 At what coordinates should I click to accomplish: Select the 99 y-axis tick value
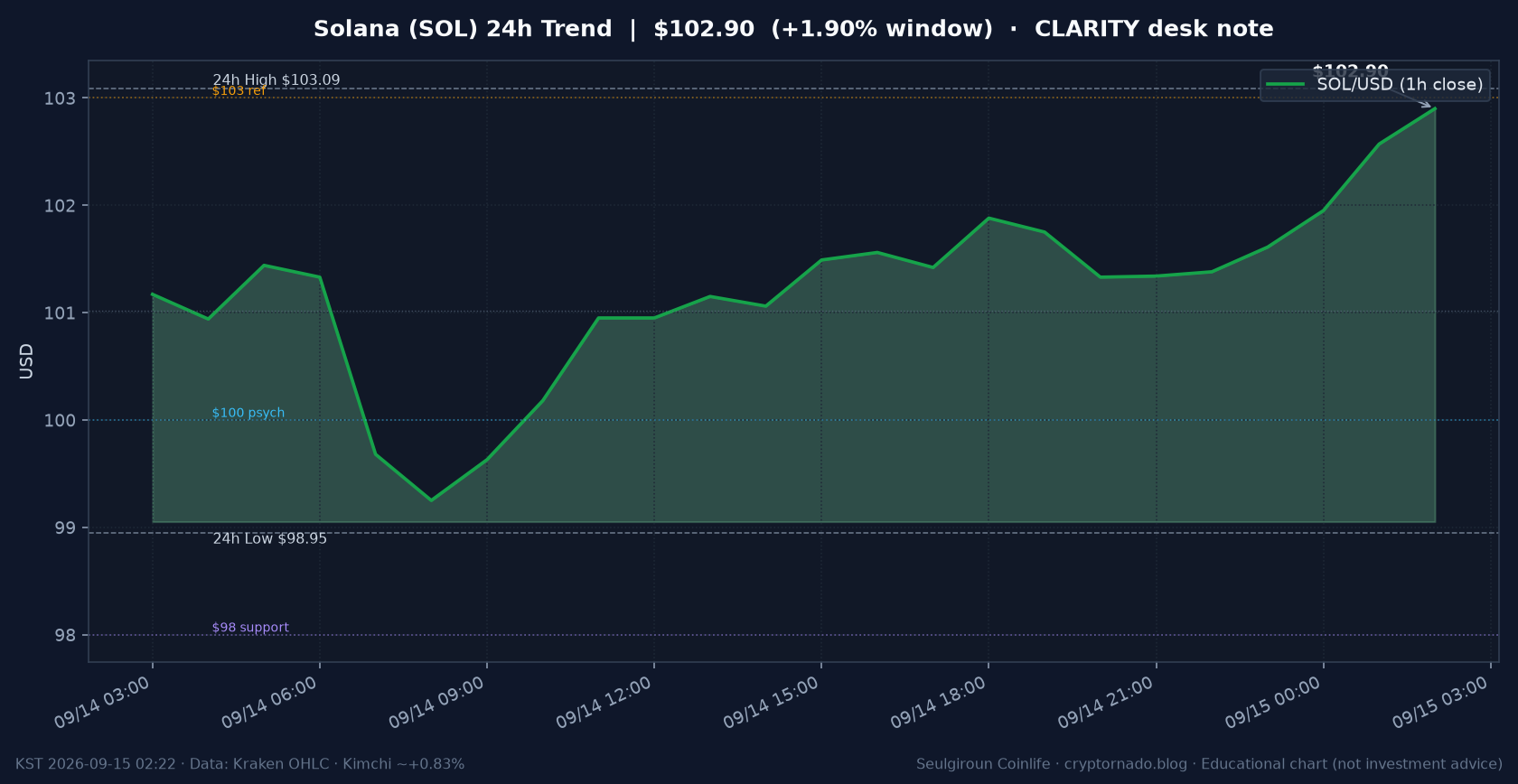click(x=66, y=528)
